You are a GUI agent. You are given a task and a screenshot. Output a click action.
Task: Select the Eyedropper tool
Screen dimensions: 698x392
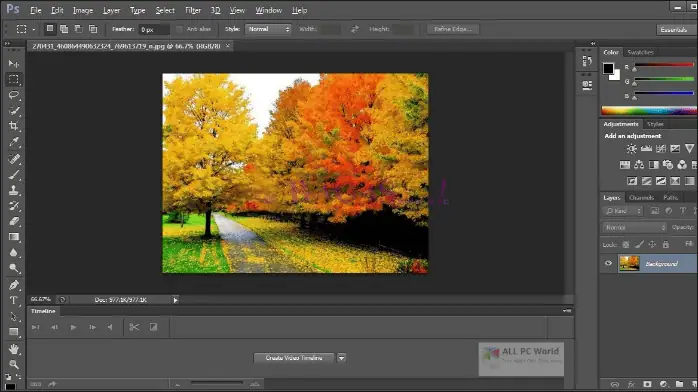point(14,142)
